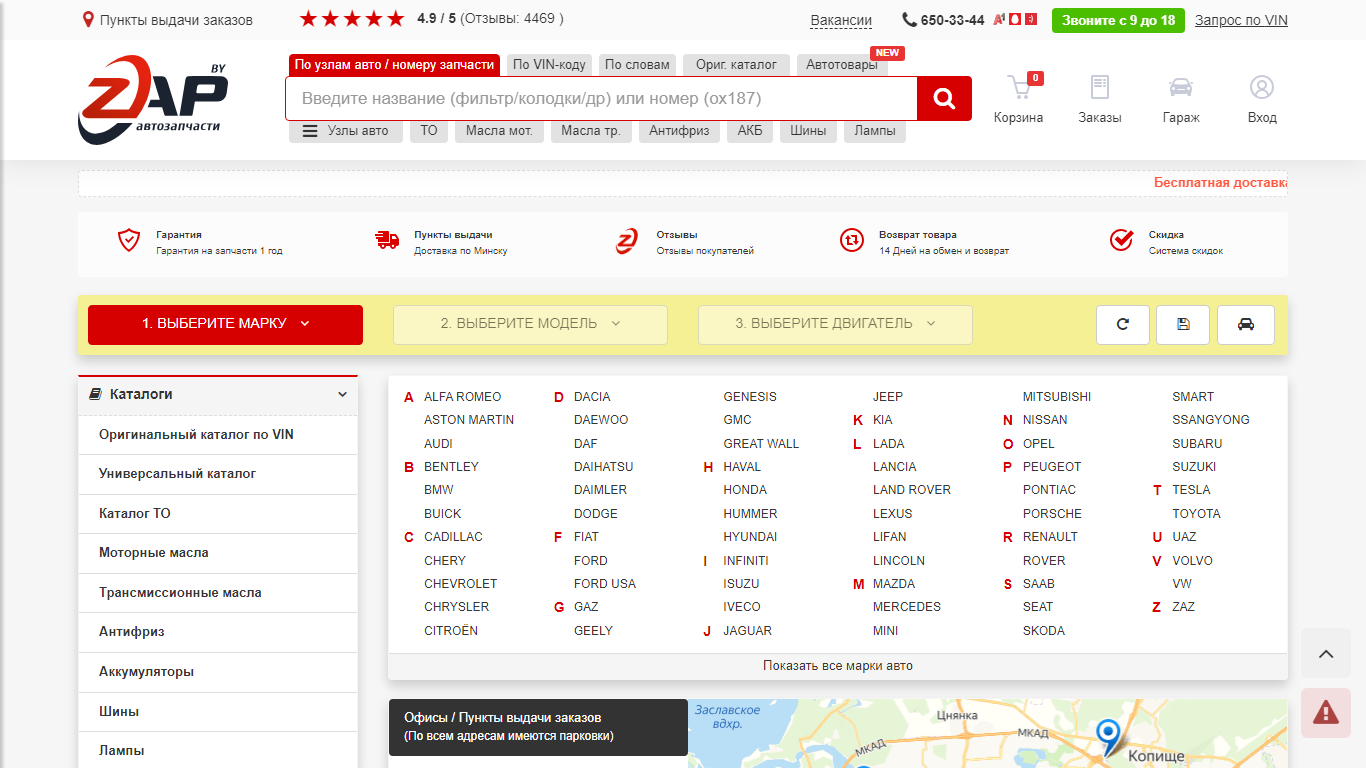Click the map preview area

coord(987,734)
